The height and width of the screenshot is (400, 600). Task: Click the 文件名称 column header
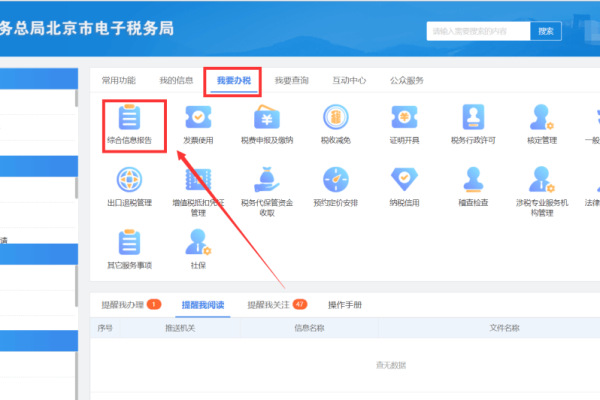[504, 328]
